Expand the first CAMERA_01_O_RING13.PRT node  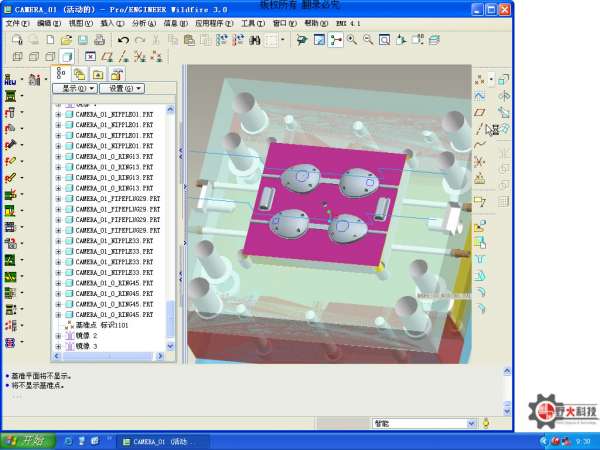tap(58, 157)
